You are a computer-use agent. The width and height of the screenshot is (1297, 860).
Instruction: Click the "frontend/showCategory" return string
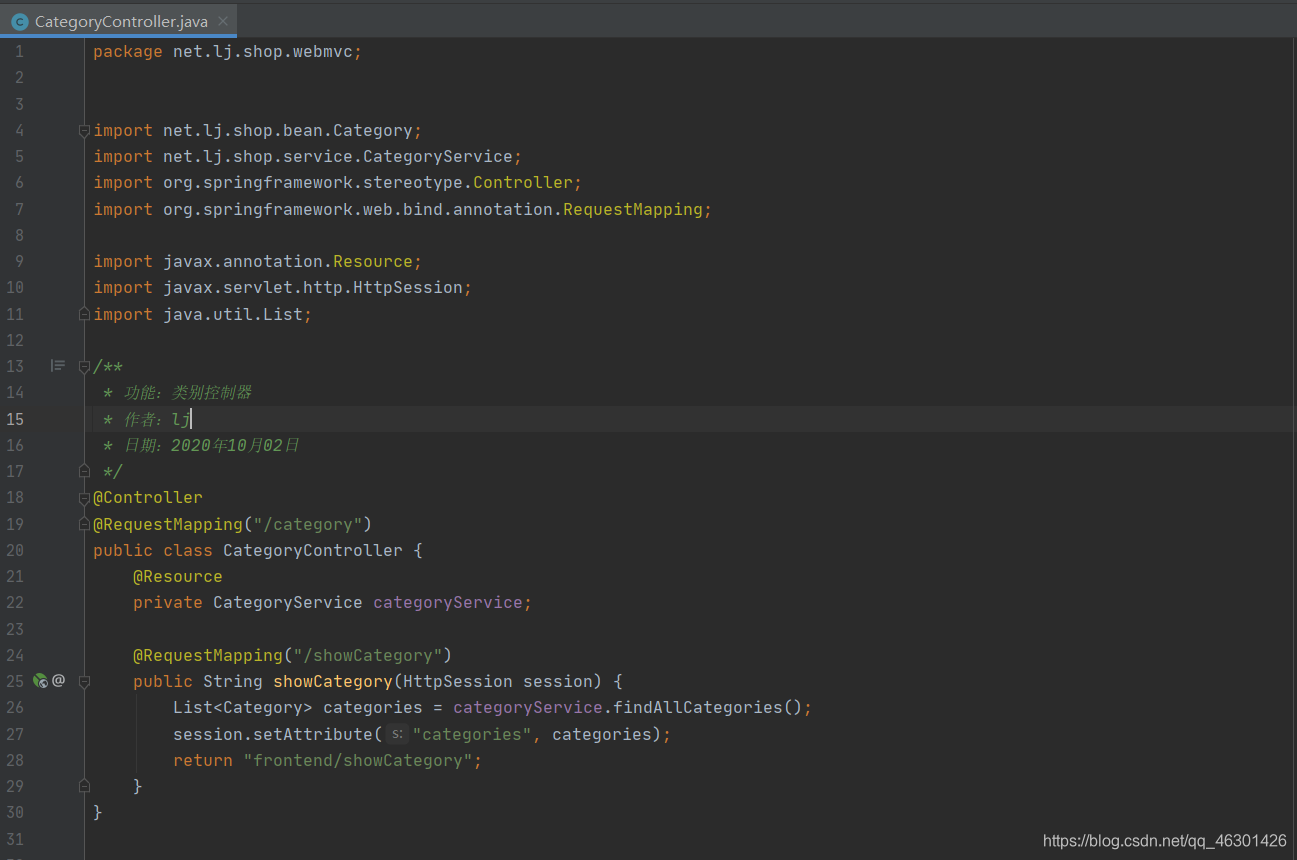point(358,760)
